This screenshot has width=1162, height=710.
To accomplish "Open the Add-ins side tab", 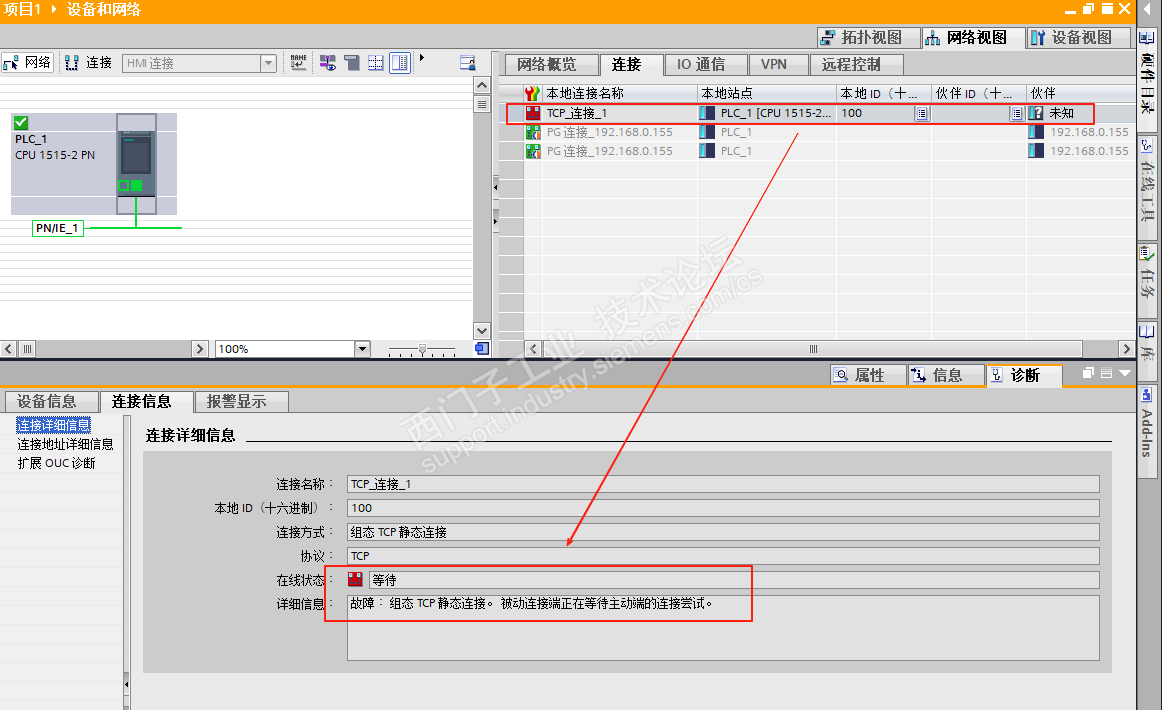I will (1147, 430).
